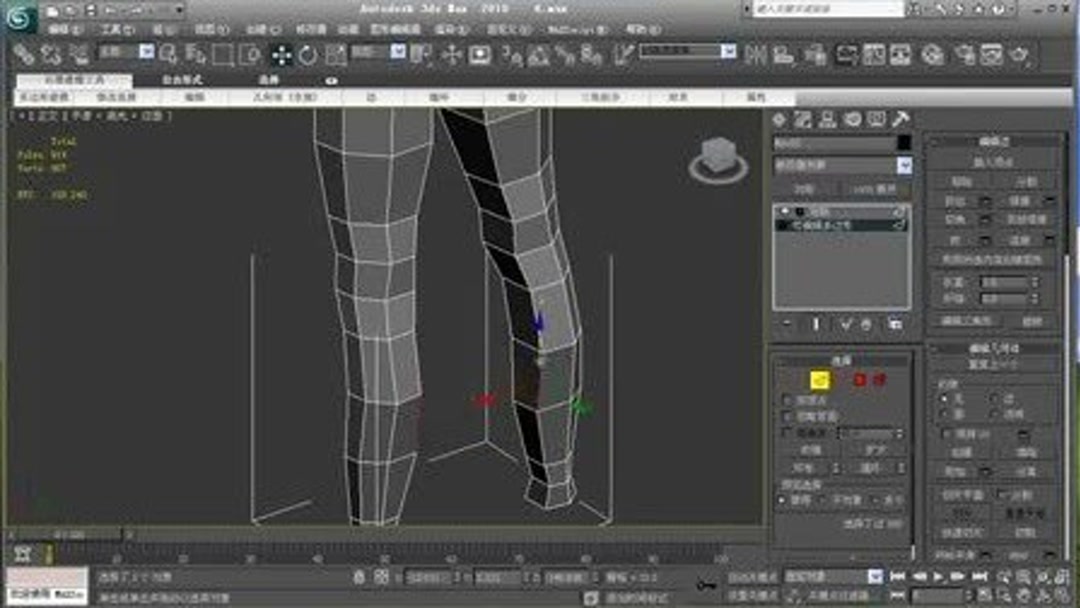Collapse the Selection rollout
The image size is (1080, 608).
click(x=840, y=360)
